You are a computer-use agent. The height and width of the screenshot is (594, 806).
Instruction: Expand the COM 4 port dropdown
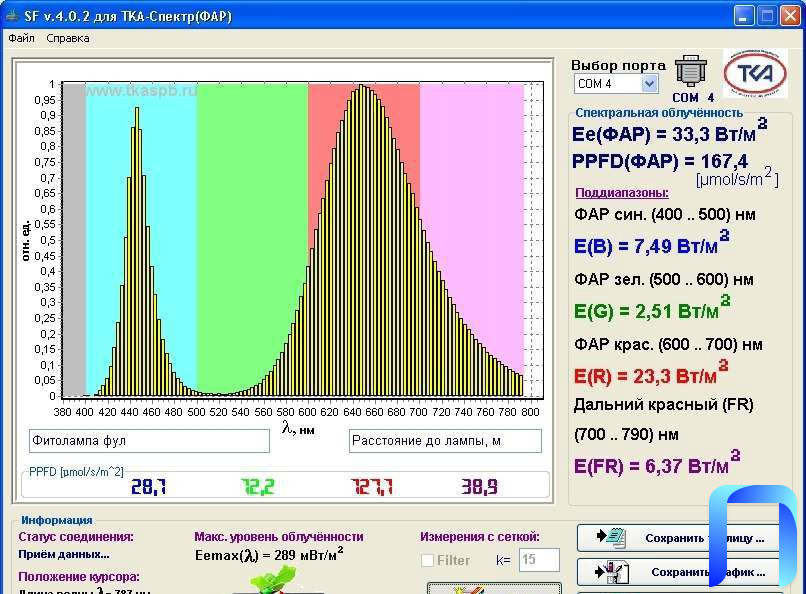click(649, 84)
